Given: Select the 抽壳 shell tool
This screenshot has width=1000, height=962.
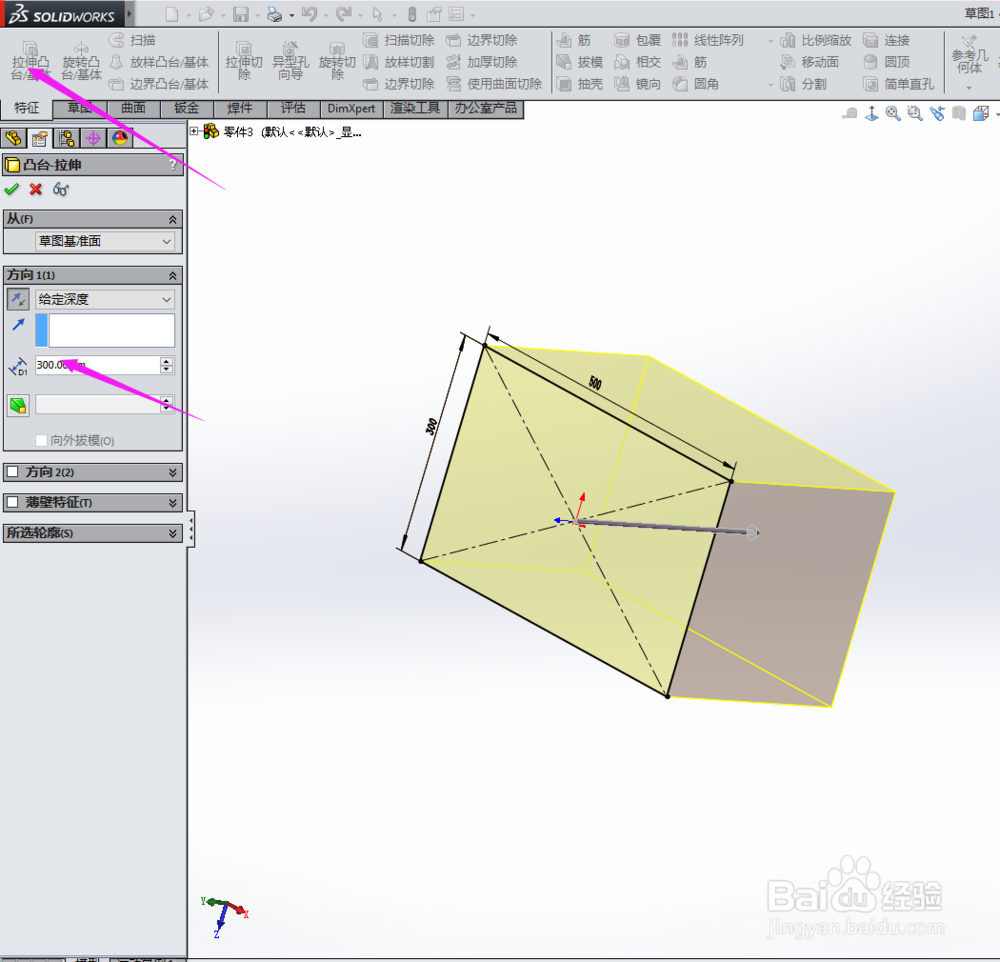Looking at the screenshot, I should click(x=580, y=84).
